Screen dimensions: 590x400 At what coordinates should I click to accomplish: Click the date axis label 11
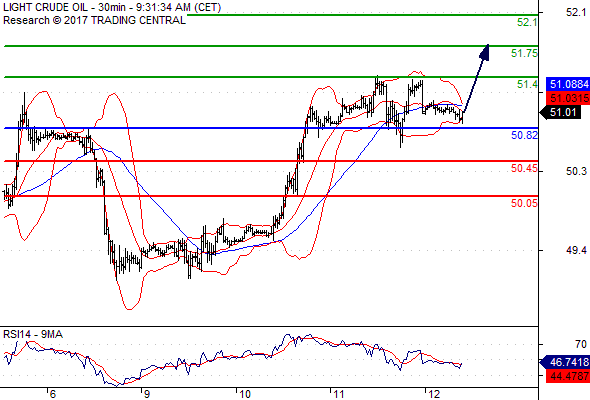pyautogui.click(x=339, y=394)
